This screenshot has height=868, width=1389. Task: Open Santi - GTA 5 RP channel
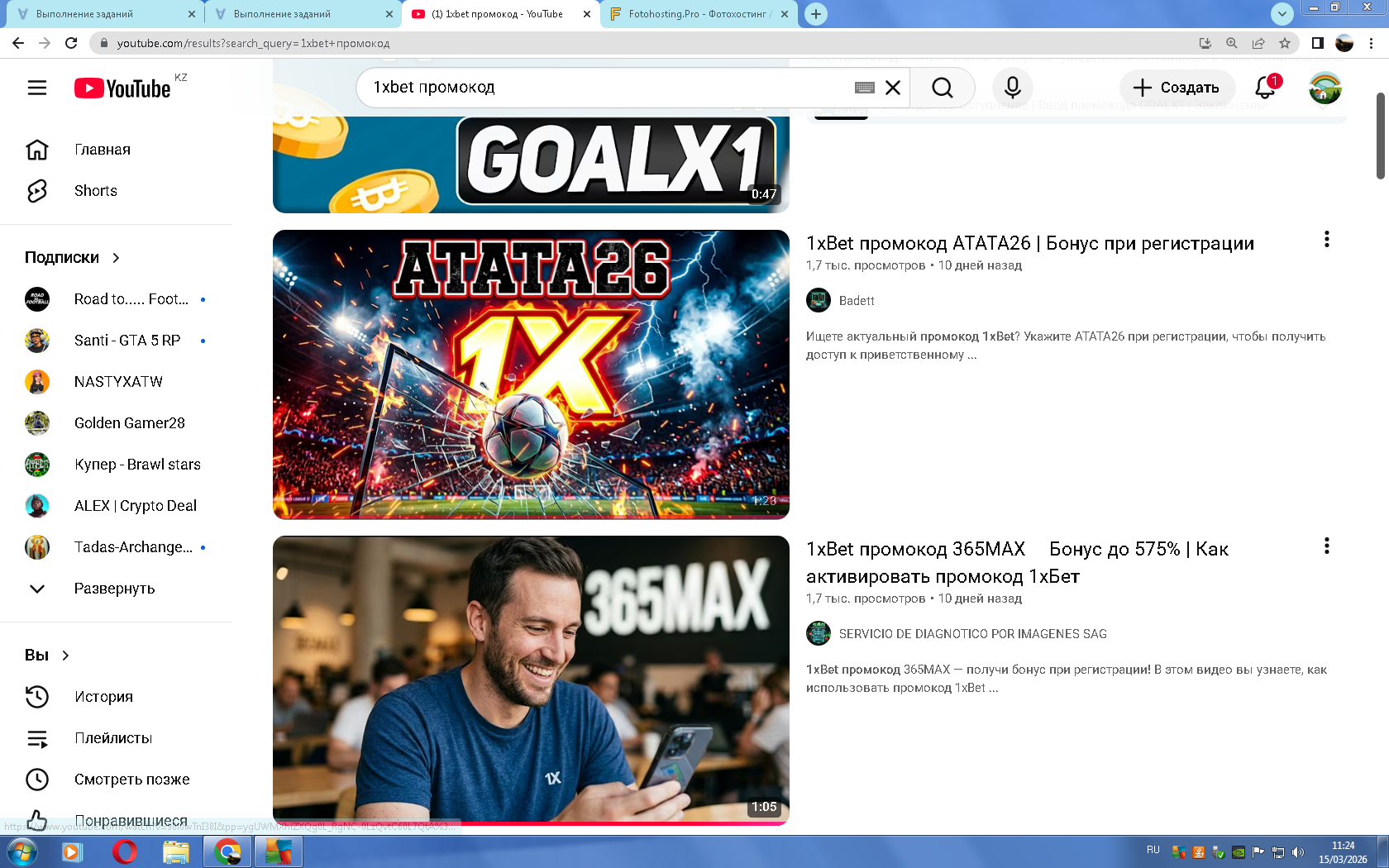pos(116,341)
